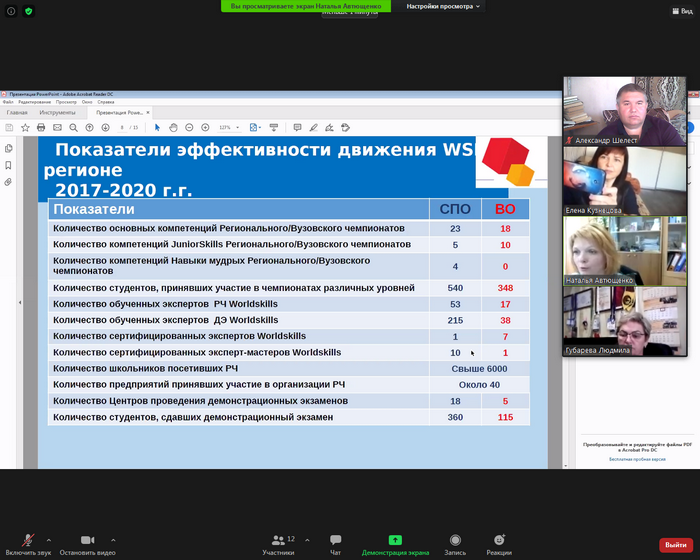Open the Участники participants panel
The width and height of the screenshot is (700, 560).
click(278, 541)
